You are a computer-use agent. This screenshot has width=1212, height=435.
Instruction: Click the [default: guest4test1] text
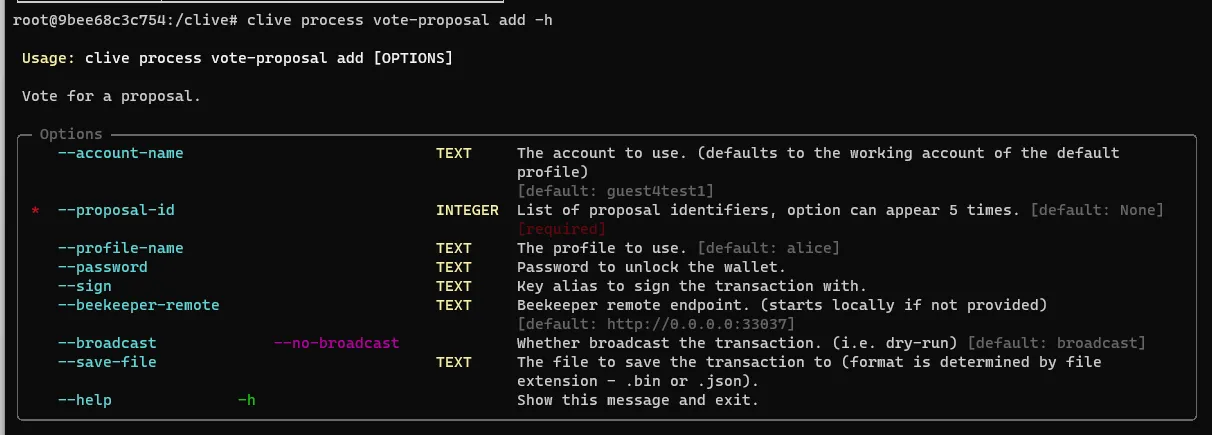615,191
